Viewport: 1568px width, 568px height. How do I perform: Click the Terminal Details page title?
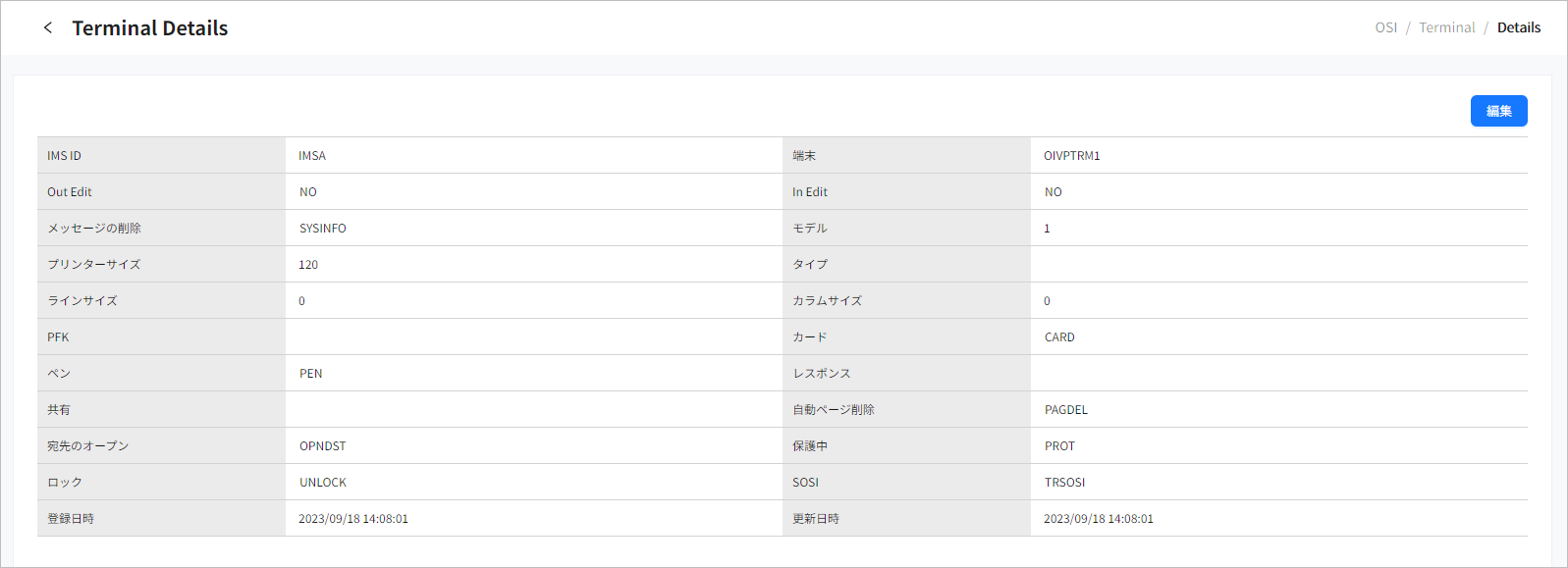click(149, 28)
